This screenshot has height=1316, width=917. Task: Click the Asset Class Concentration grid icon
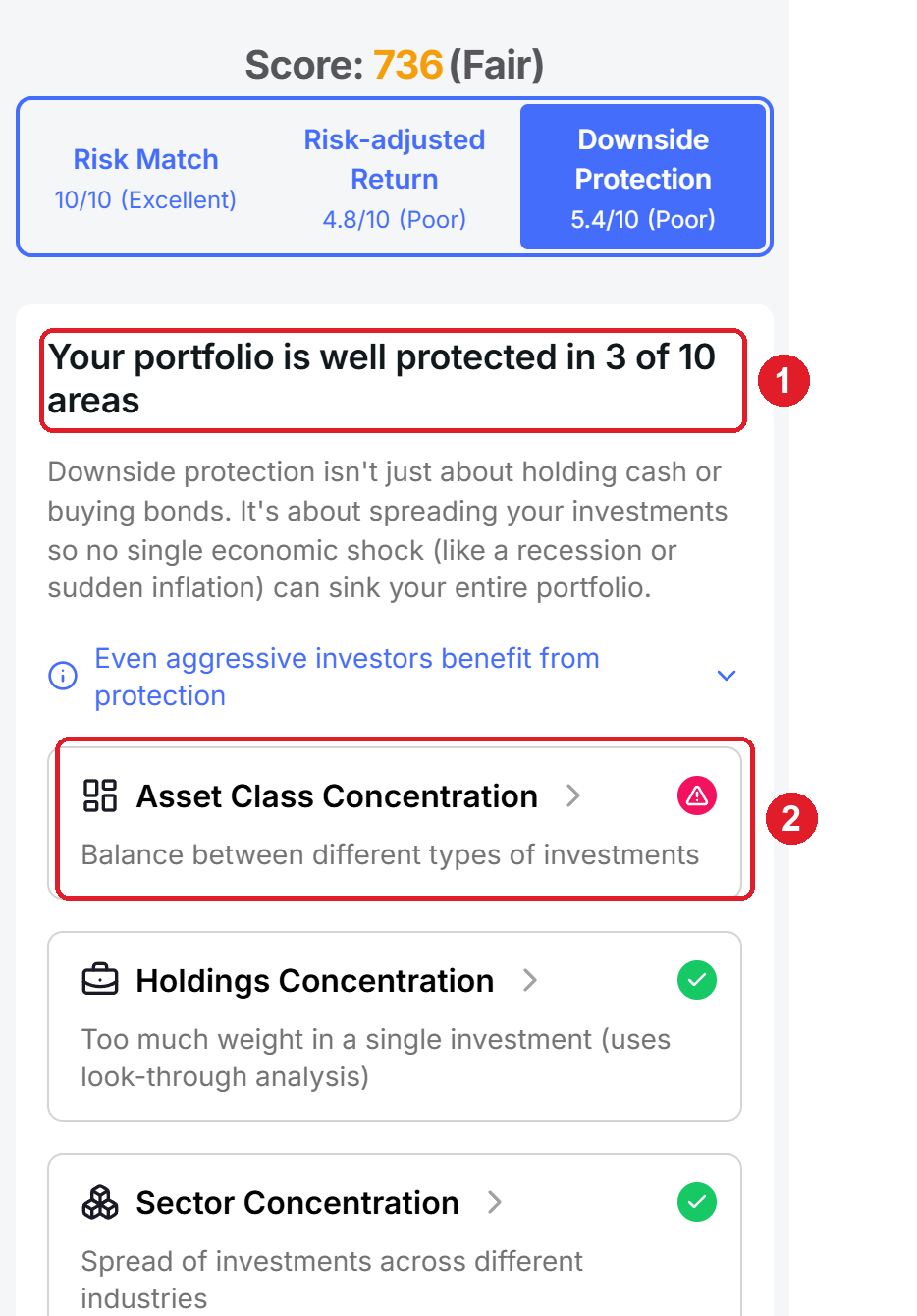tap(100, 795)
